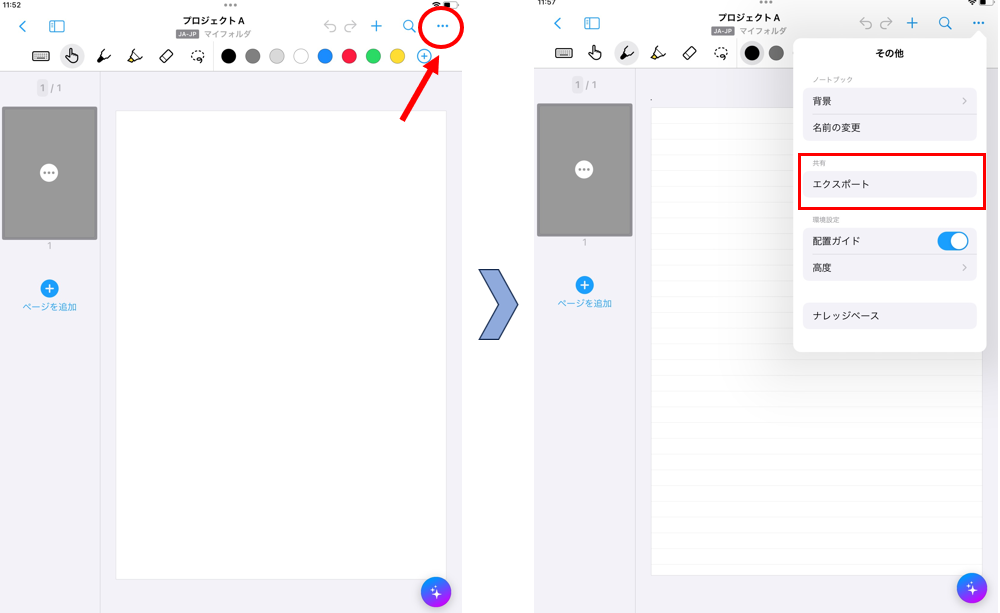This screenshot has height=613, width=1000.
Task: Tap the add pen (+) circle in toolbar
Action: pos(423,55)
